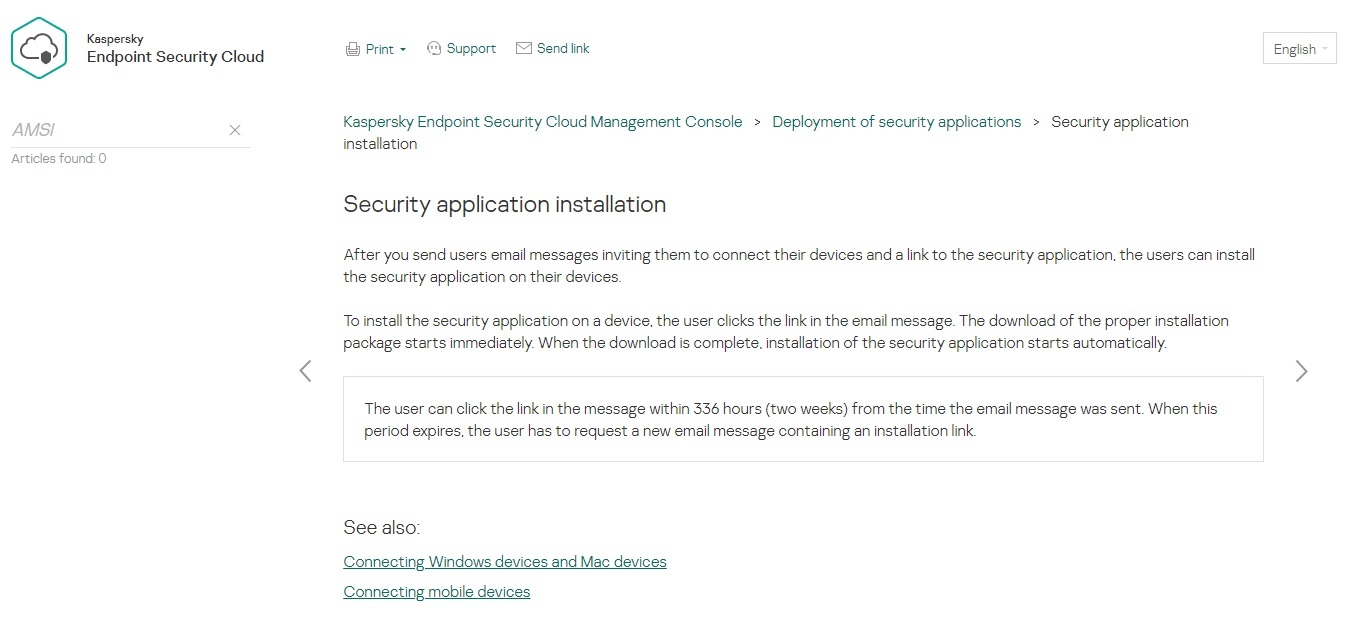
Task: Click the Security application installation heading
Action: point(505,204)
